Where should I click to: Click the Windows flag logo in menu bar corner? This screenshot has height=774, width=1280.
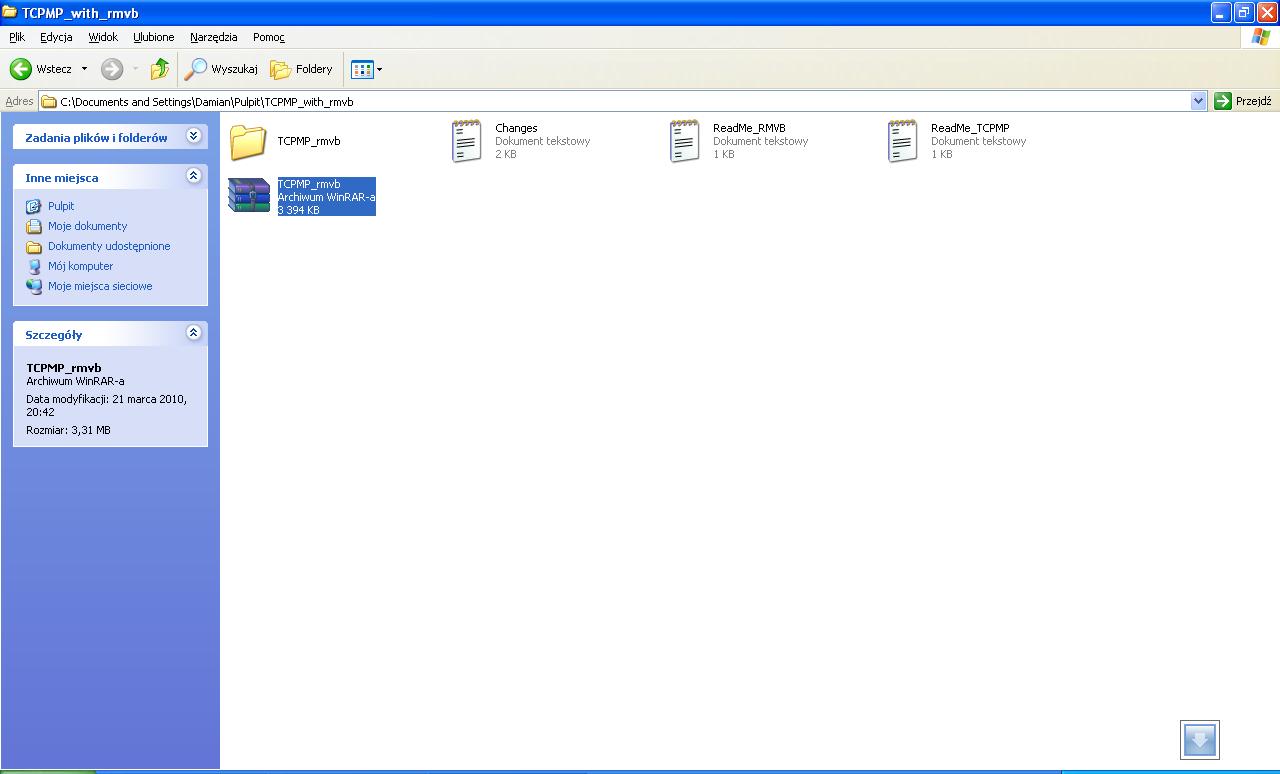(x=1261, y=37)
